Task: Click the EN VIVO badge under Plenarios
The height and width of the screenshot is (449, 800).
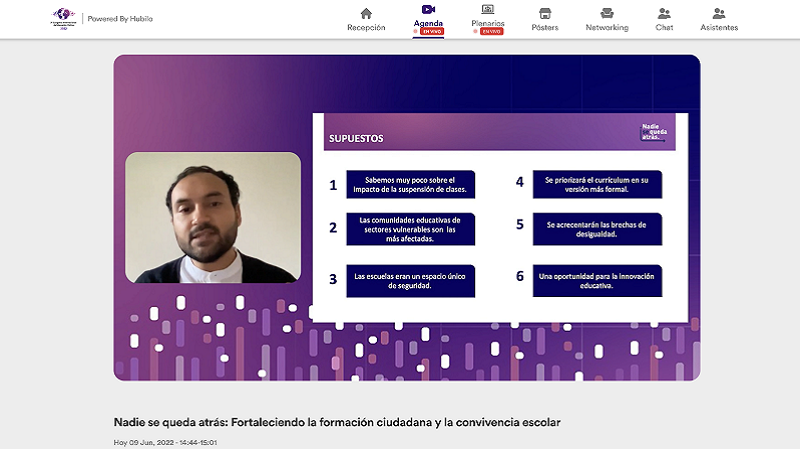Action: tap(492, 32)
